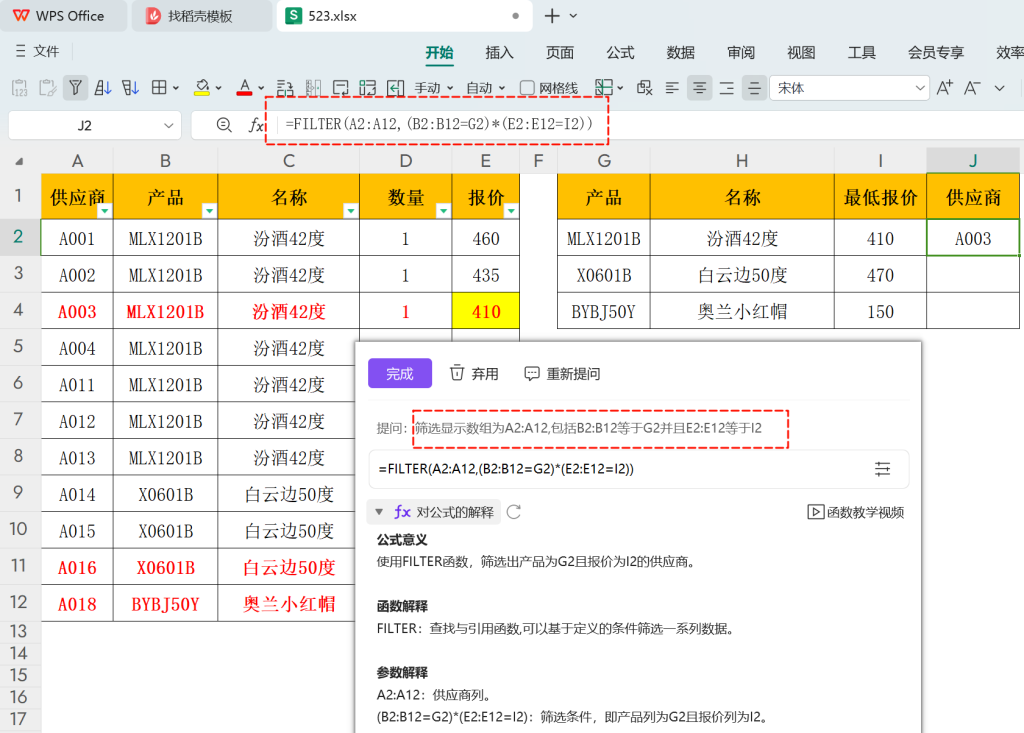Open the 文件 menu
The width and height of the screenshot is (1024, 733).
click(x=37, y=51)
